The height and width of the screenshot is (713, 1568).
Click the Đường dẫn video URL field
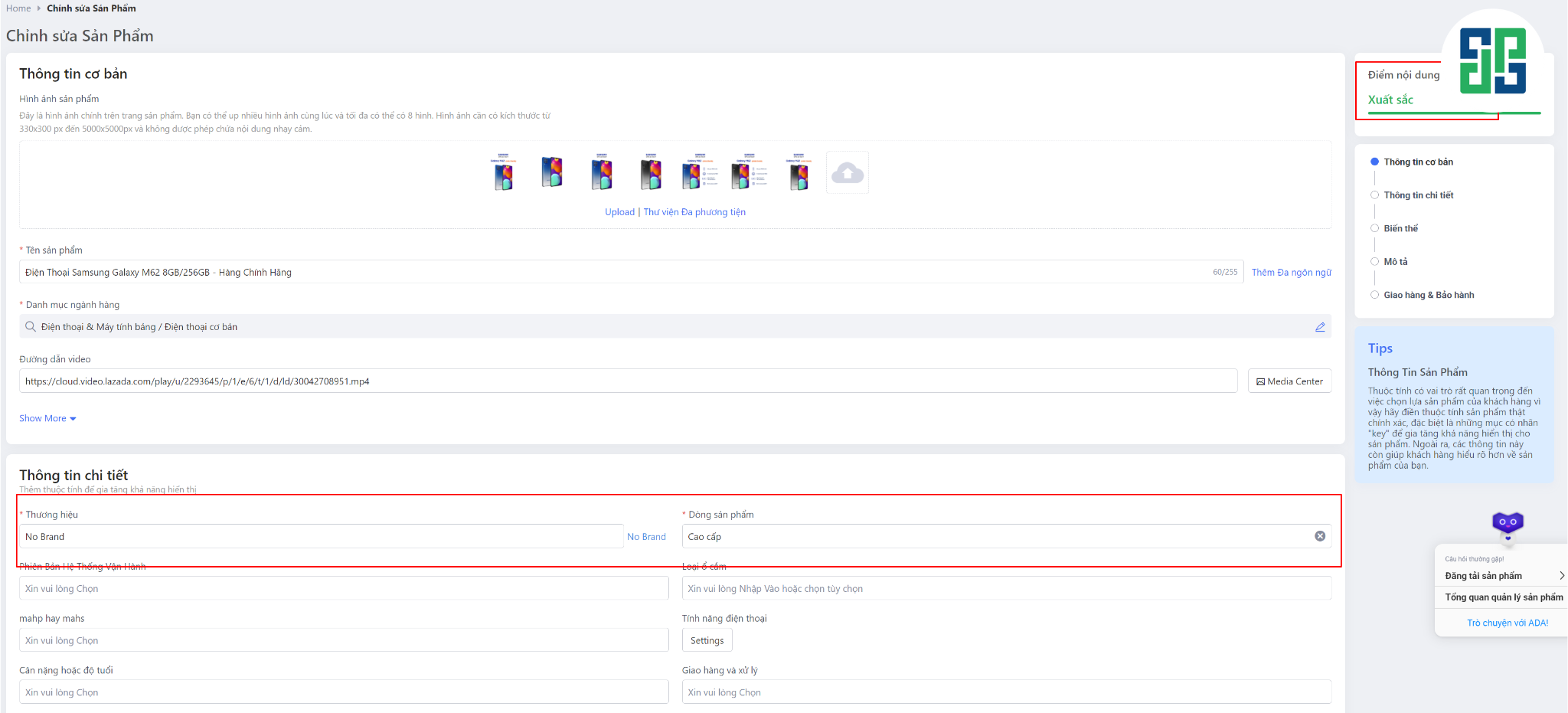[628, 381]
